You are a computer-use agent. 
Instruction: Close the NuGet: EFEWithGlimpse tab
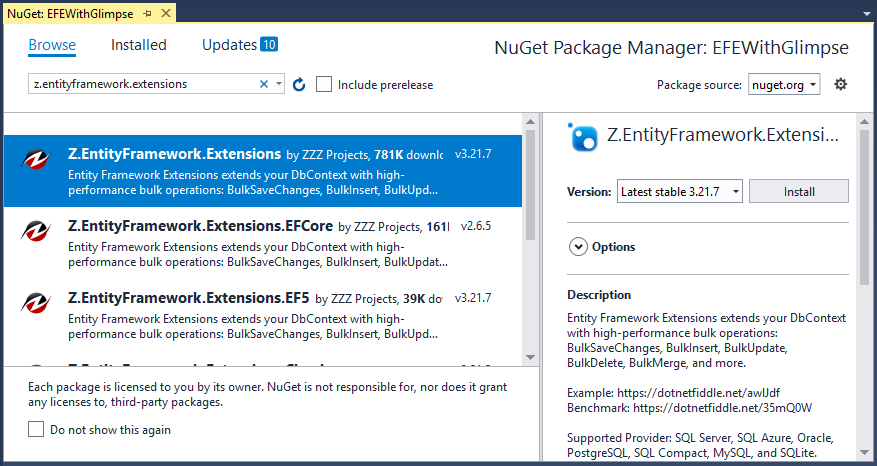[x=166, y=13]
